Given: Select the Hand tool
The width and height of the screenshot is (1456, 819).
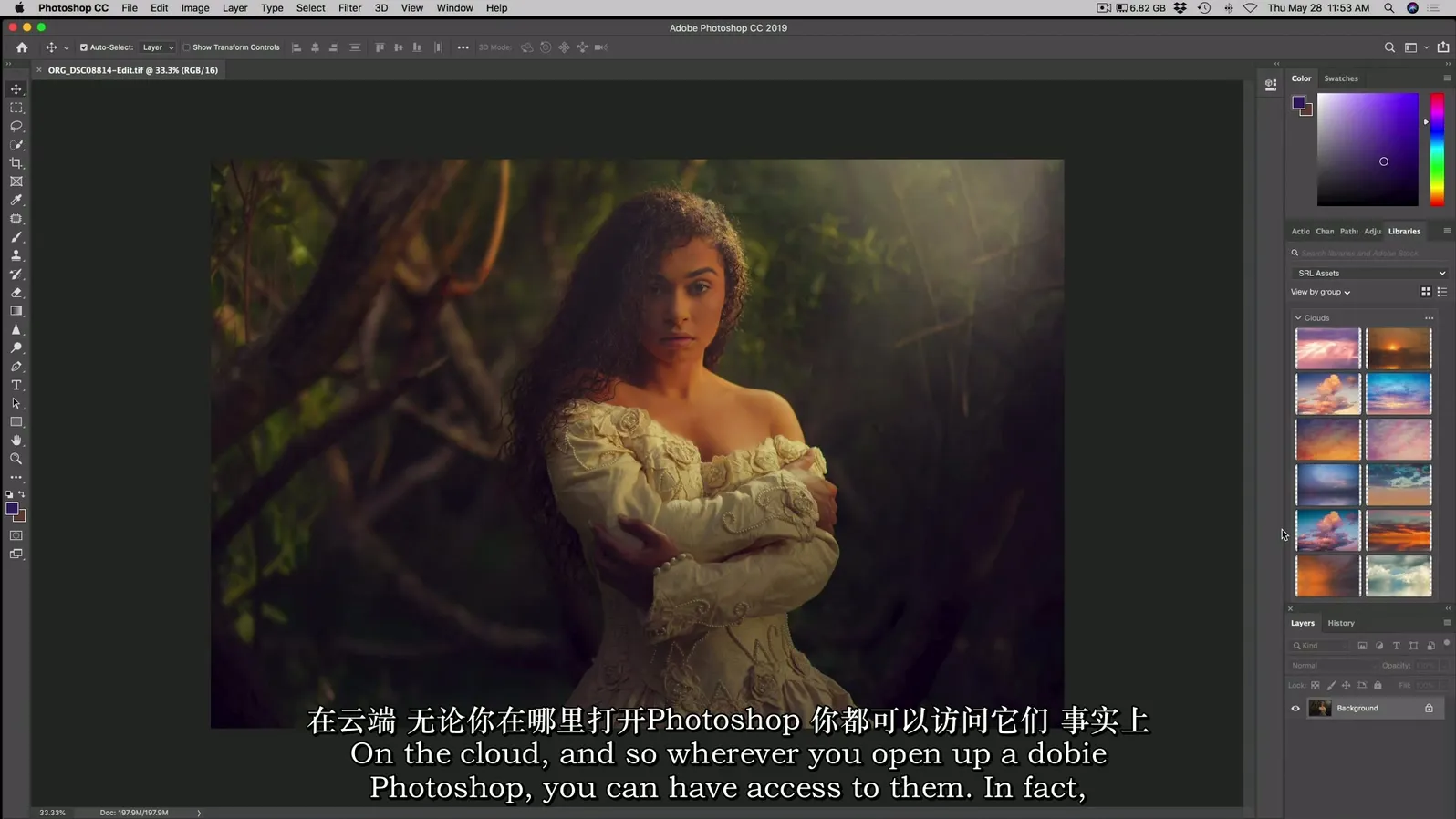Looking at the screenshot, I should 16,441.
